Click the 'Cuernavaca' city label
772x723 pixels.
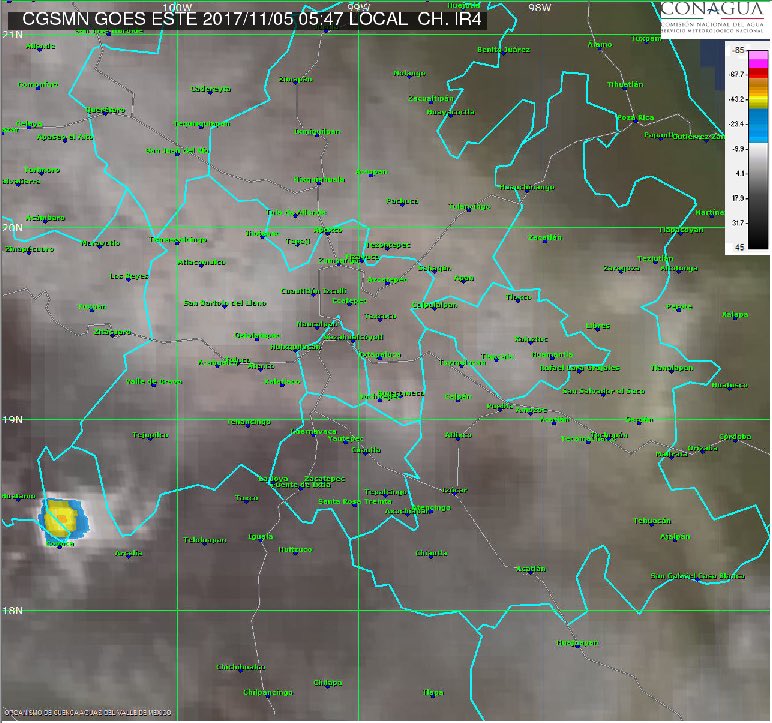pos(314,432)
